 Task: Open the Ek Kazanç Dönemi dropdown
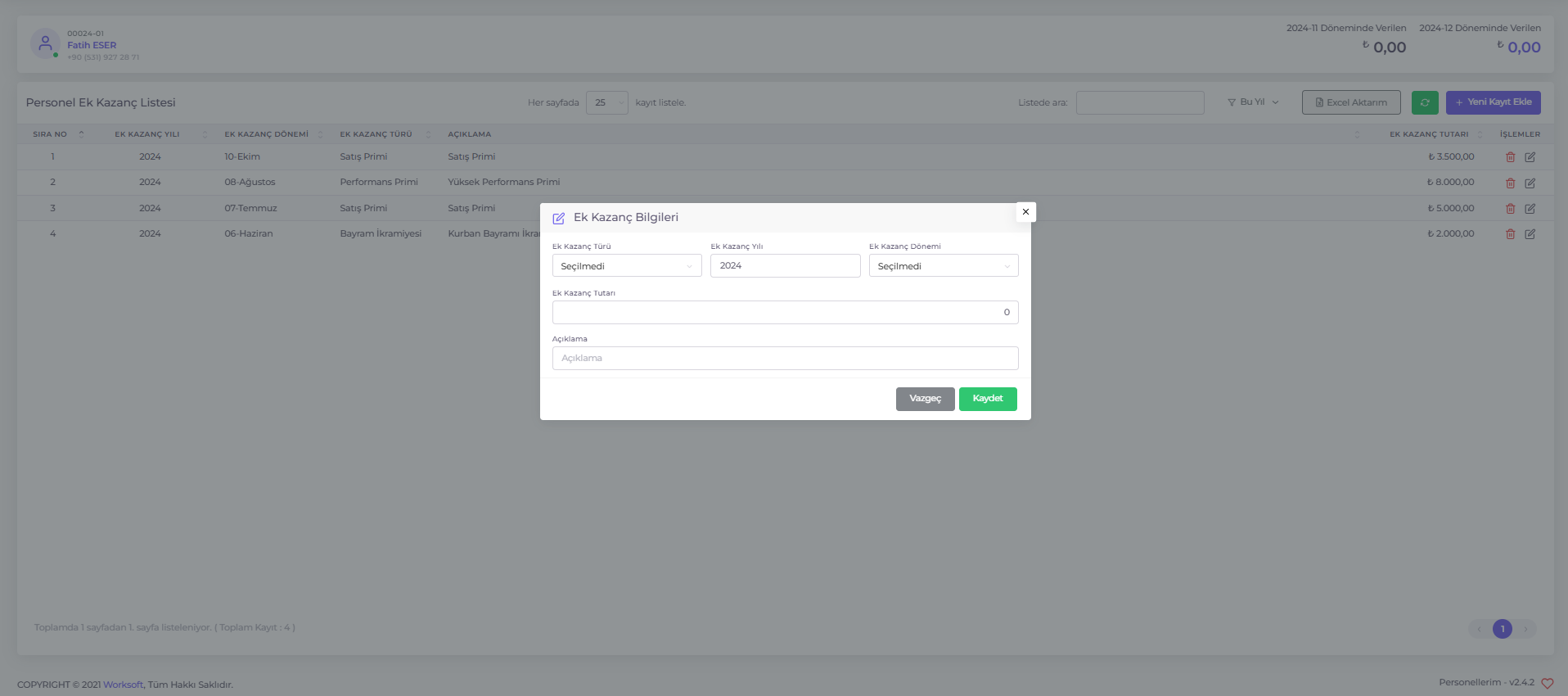click(944, 265)
